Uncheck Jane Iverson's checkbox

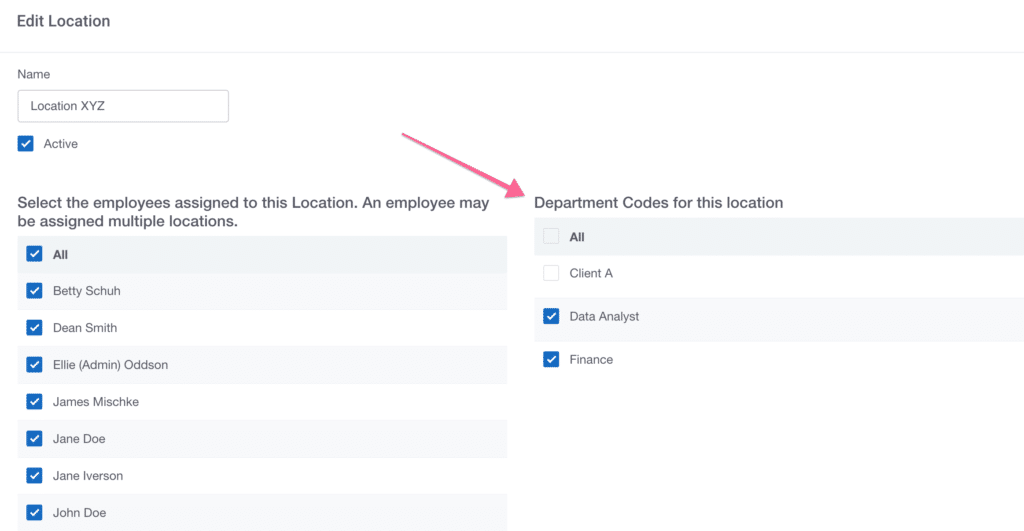tap(35, 475)
